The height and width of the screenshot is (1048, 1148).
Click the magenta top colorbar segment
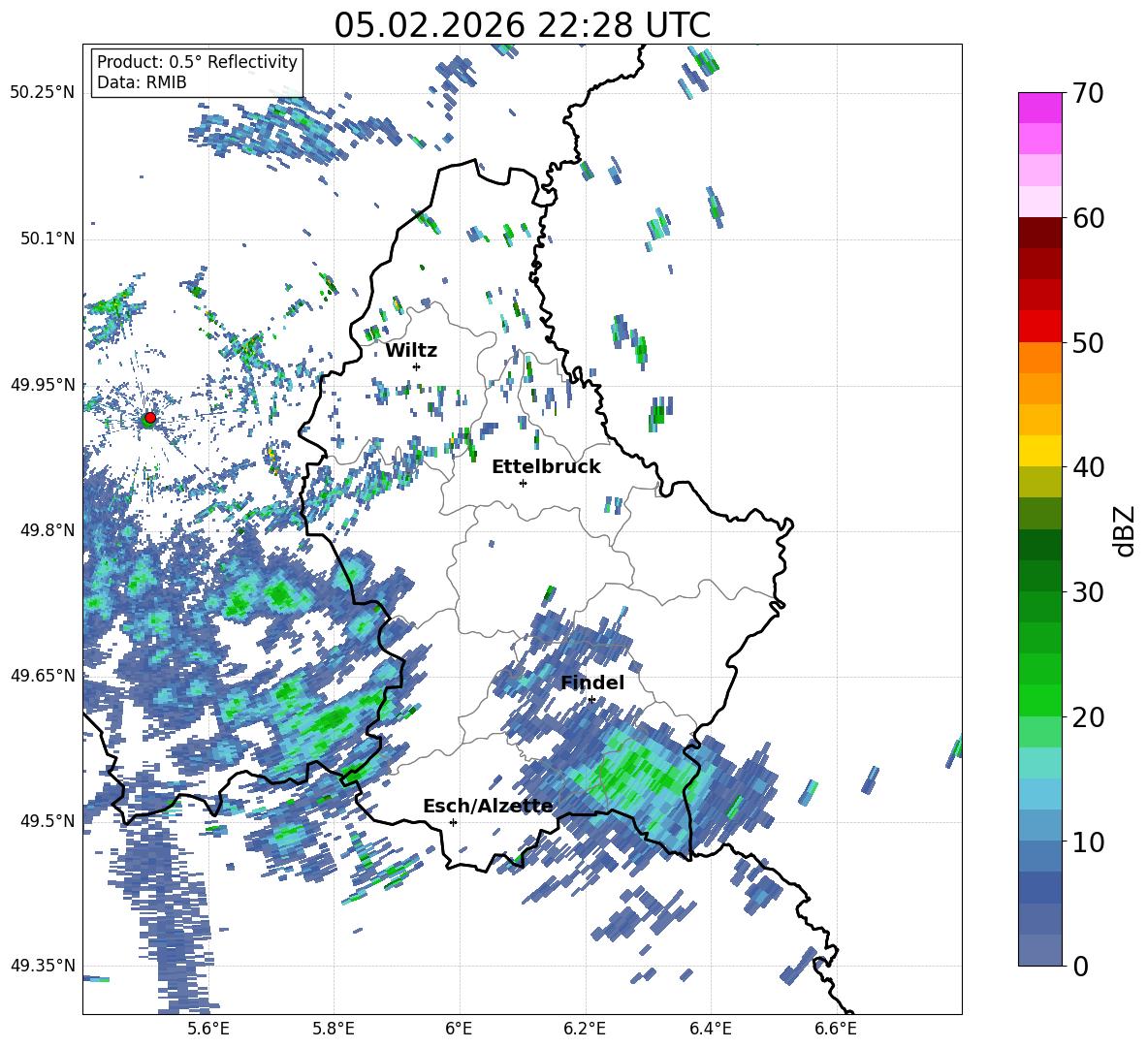pyautogui.click(x=1039, y=108)
